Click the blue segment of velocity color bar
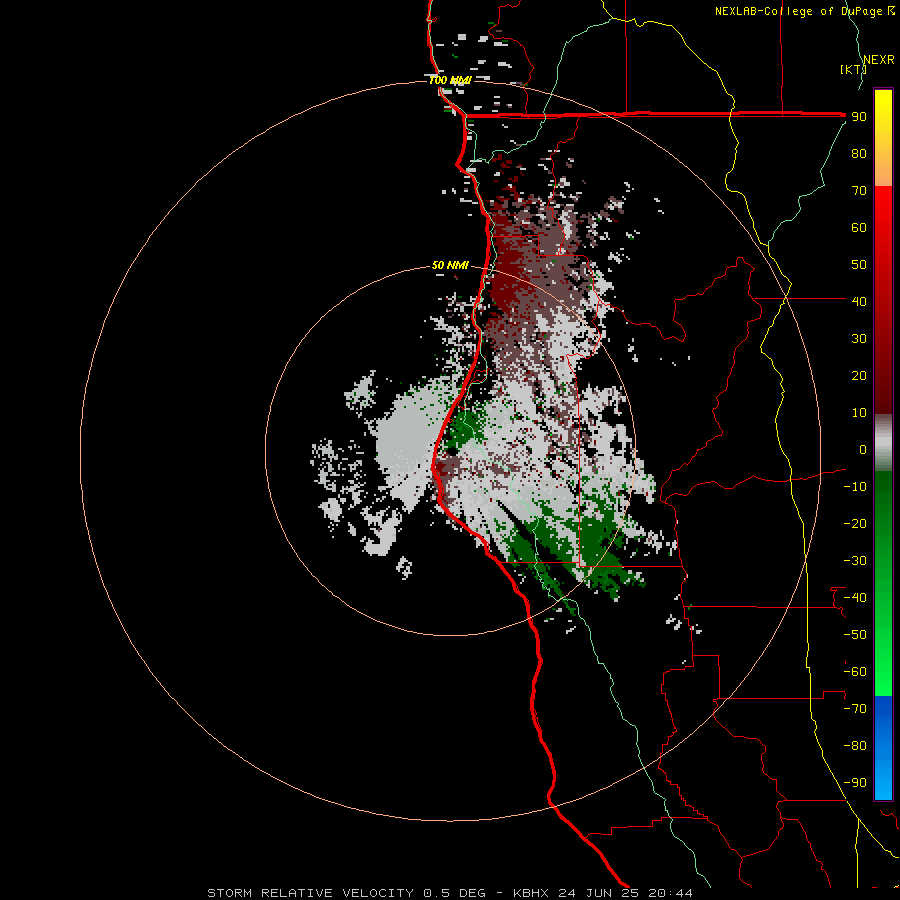Viewport: 900px width, 900px height. (x=883, y=748)
